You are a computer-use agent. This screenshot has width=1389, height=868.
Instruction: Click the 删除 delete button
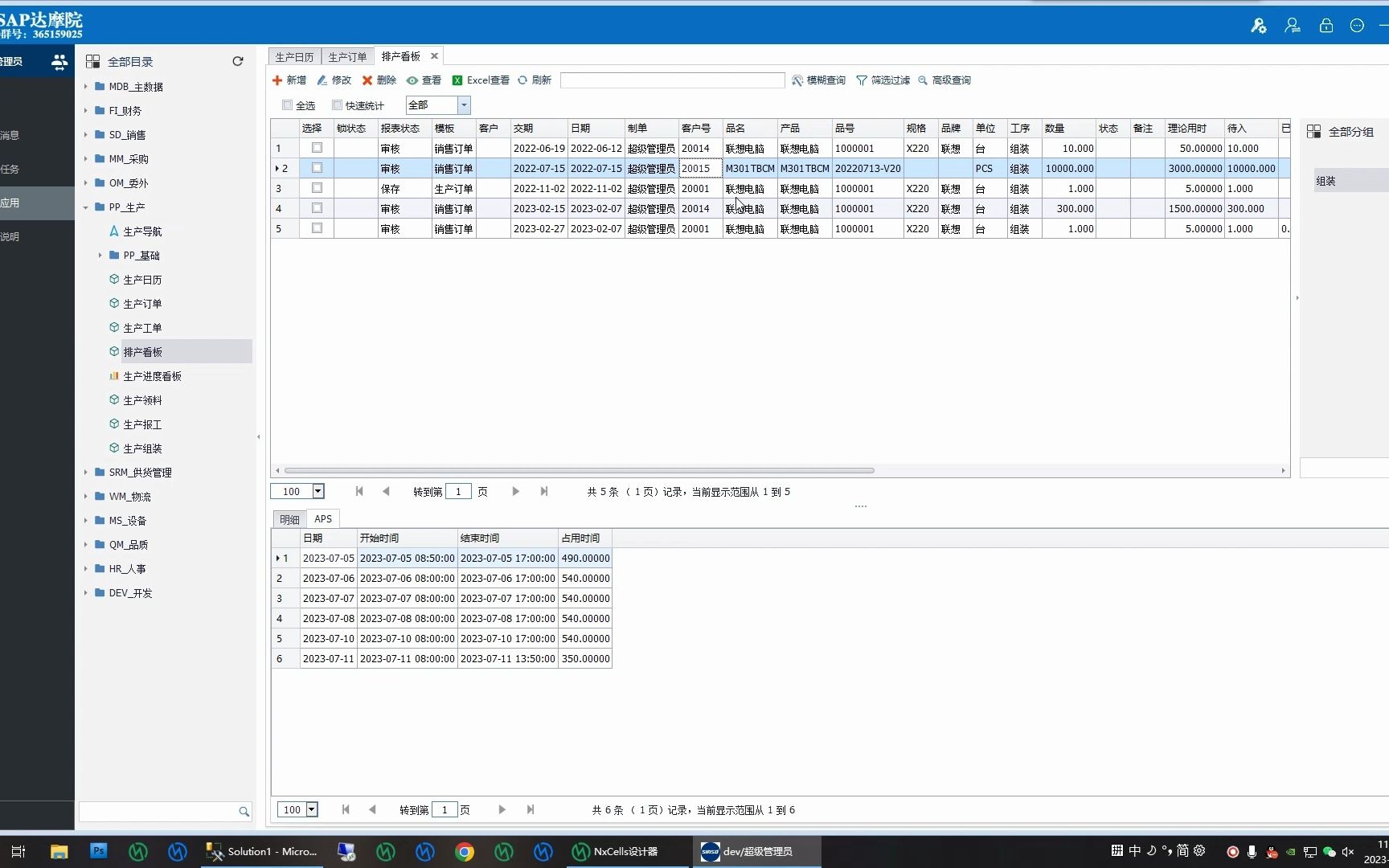point(379,80)
